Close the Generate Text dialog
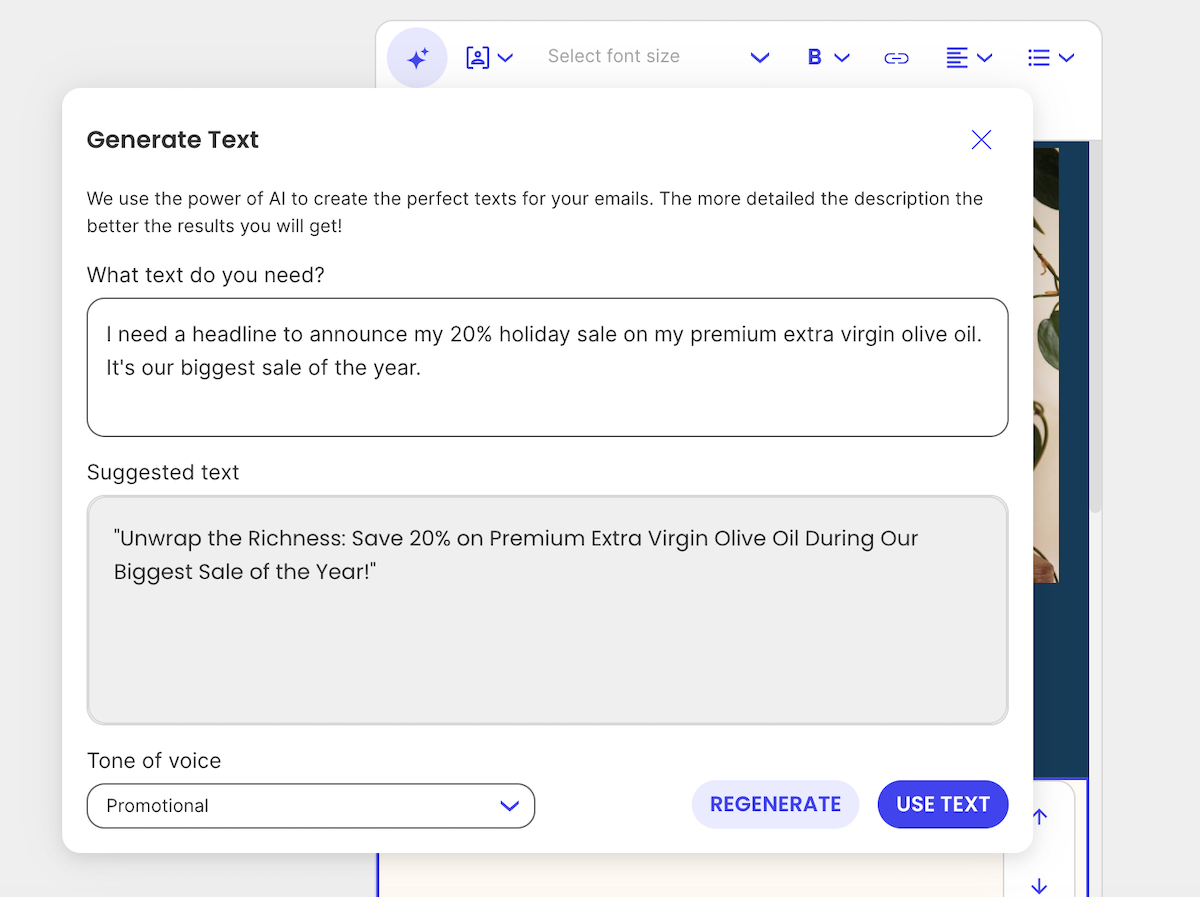The image size is (1200, 897). point(981,140)
